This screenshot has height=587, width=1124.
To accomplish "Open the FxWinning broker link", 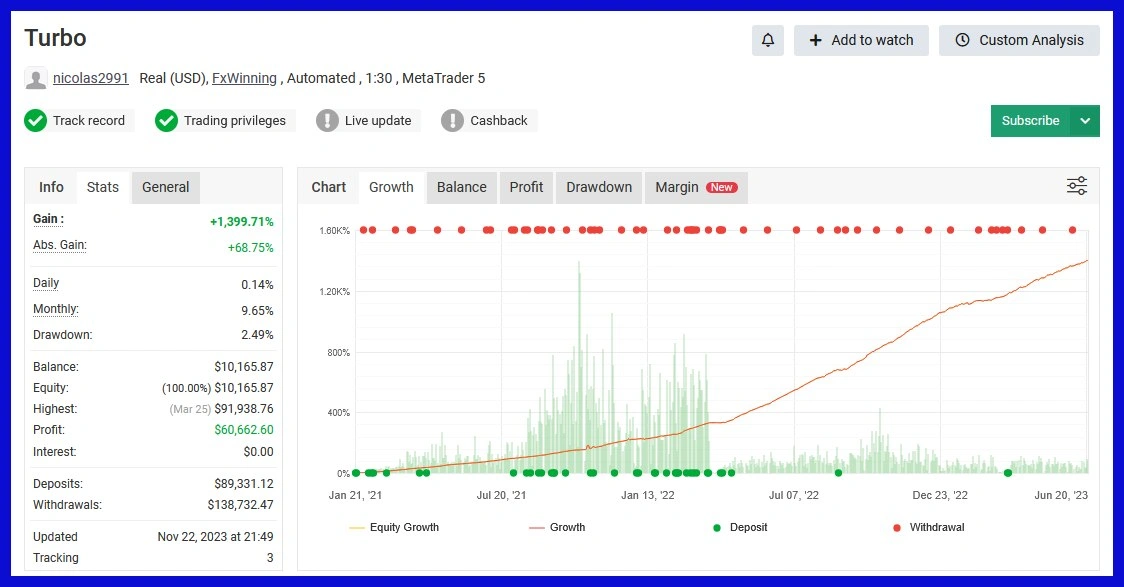I will pyautogui.click(x=244, y=78).
